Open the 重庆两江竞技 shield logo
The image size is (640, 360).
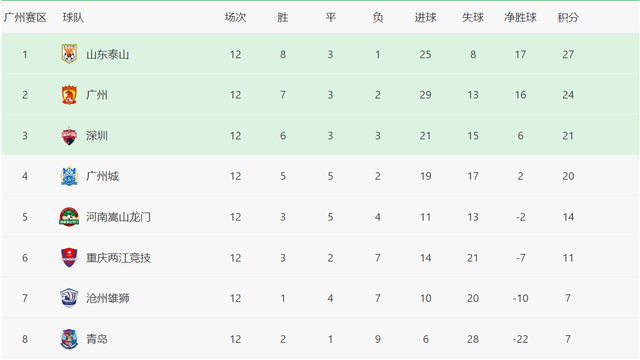(69, 258)
